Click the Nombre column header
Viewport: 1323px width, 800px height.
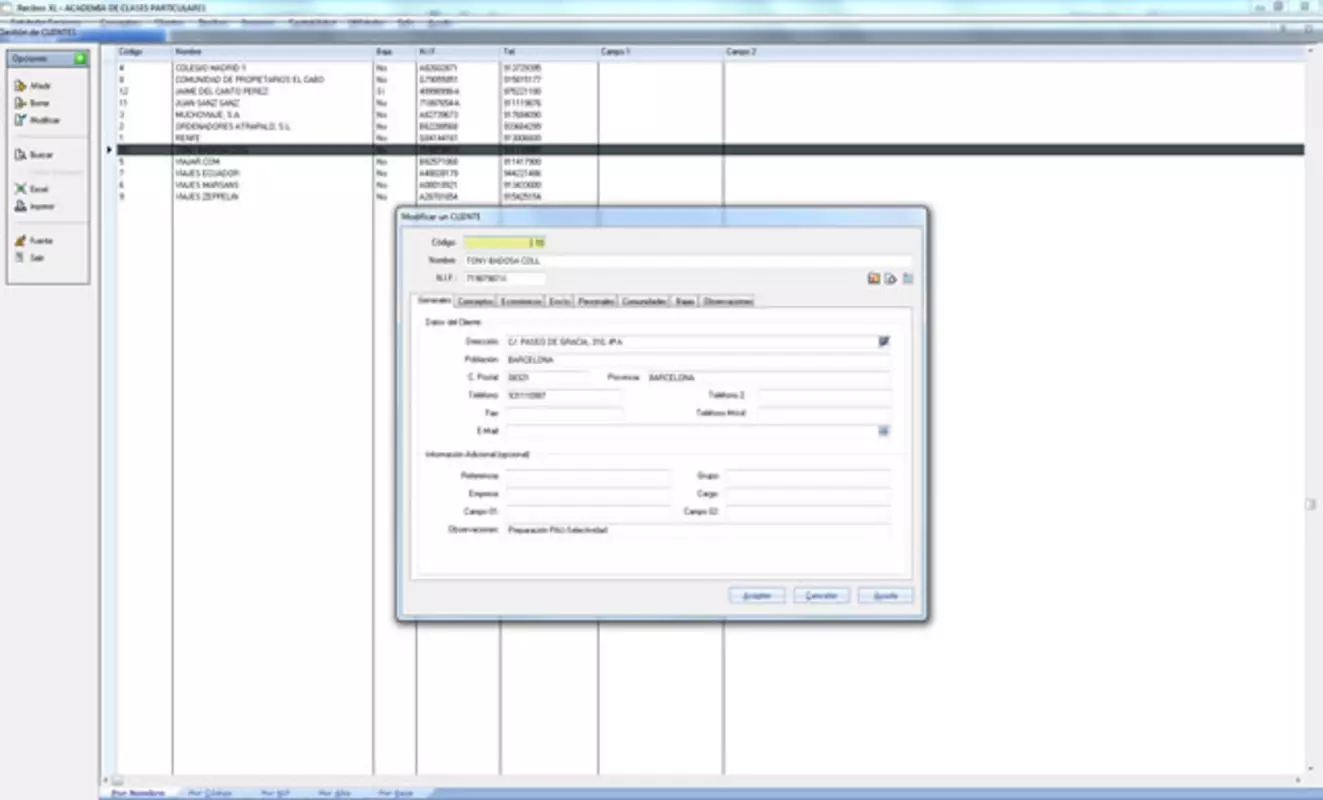(273, 51)
